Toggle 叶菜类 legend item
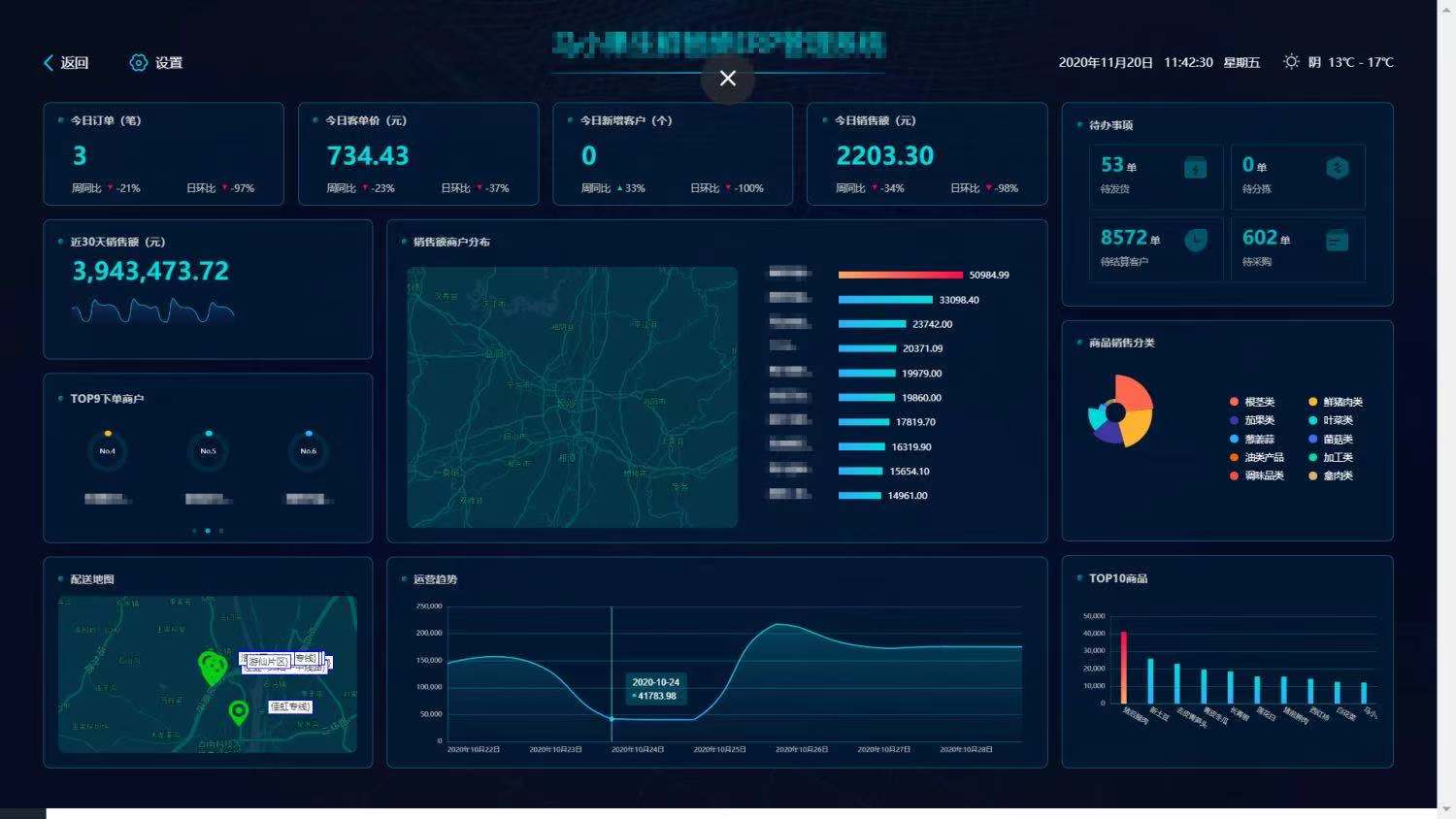Image resolution: width=1456 pixels, height=819 pixels. click(x=1331, y=420)
